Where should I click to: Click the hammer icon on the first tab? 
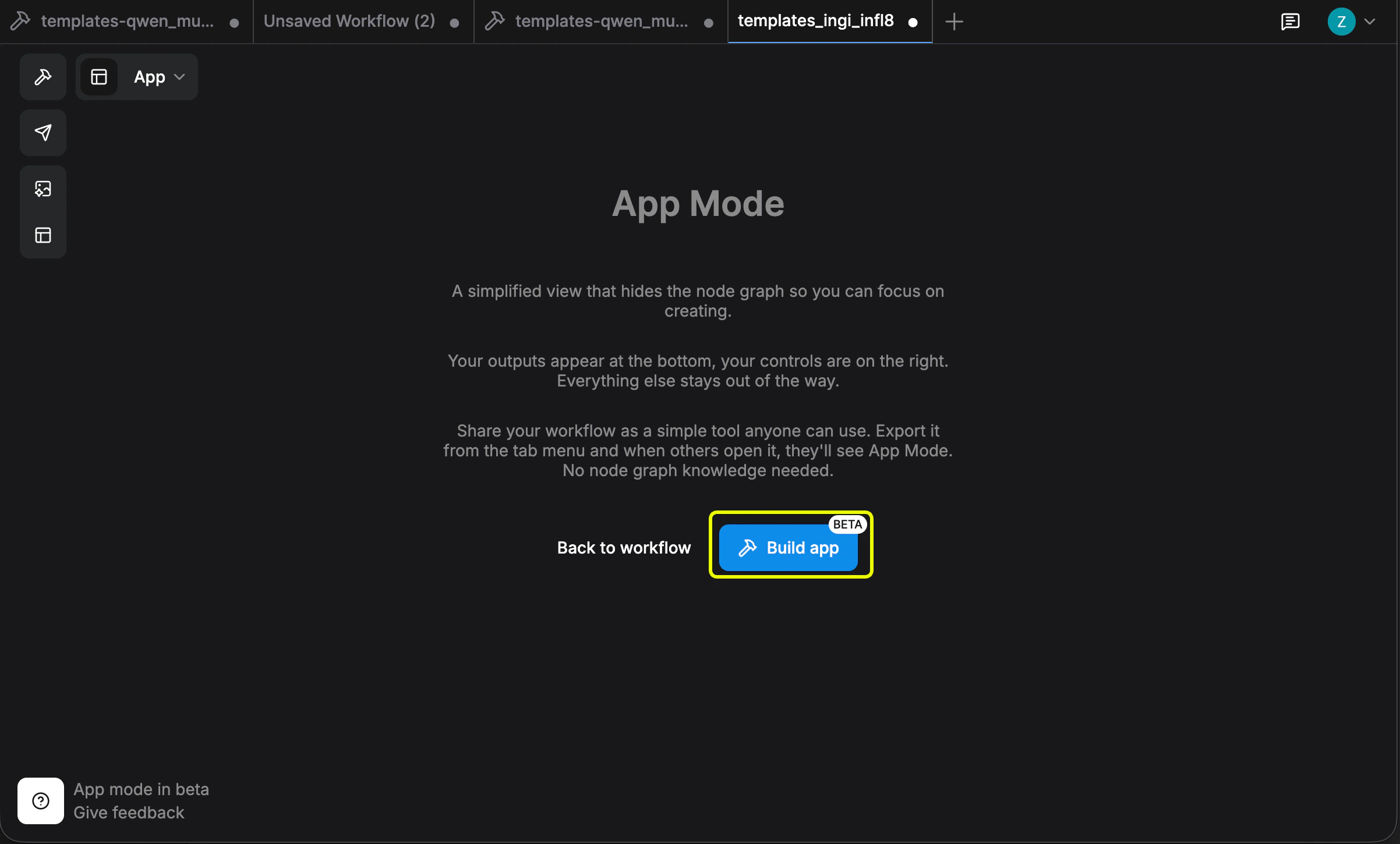(x=21, y=21)
